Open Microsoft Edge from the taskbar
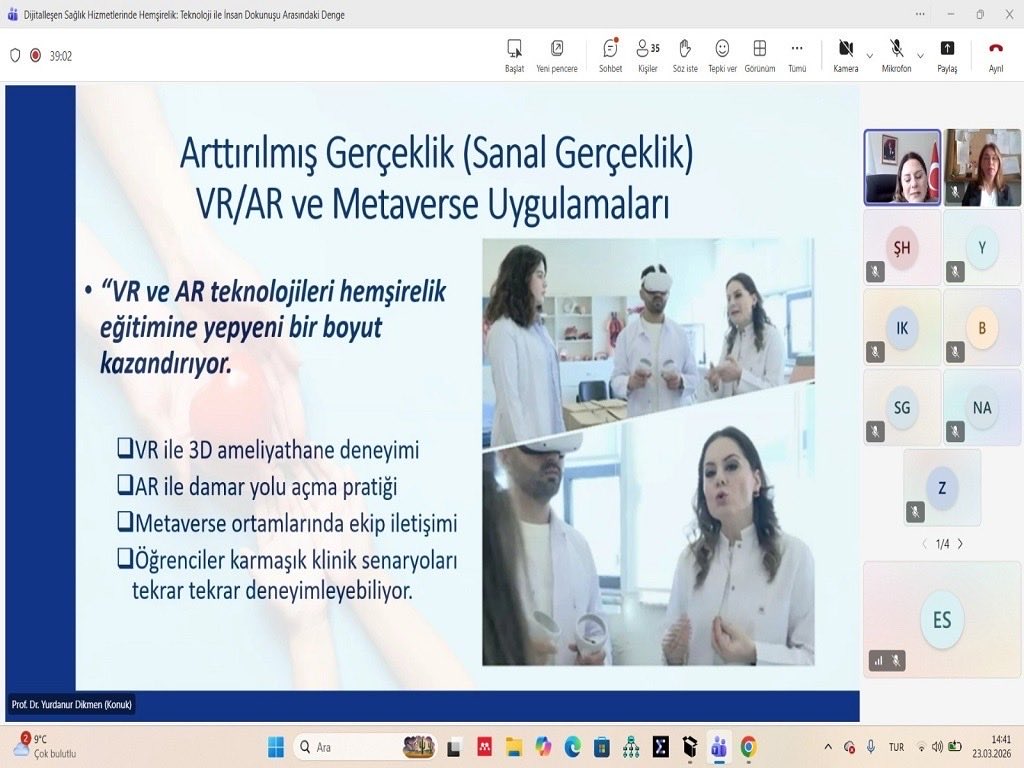The image size is (1024, 768). [x=575, y=747]
